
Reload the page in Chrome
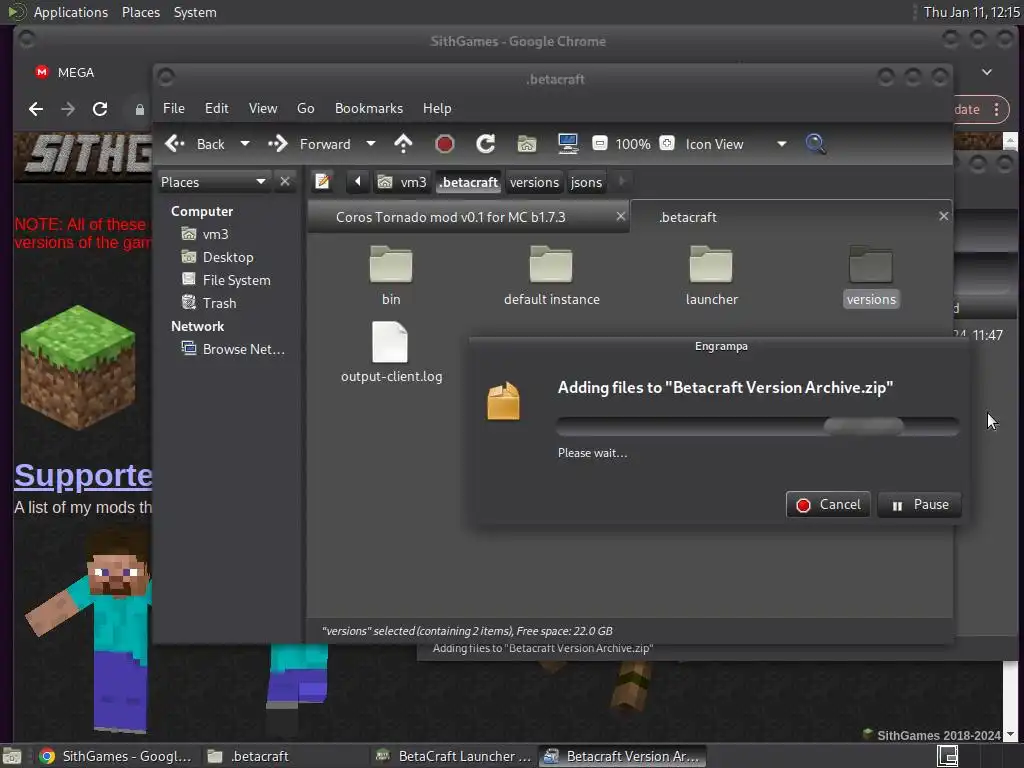coord(100,109)
